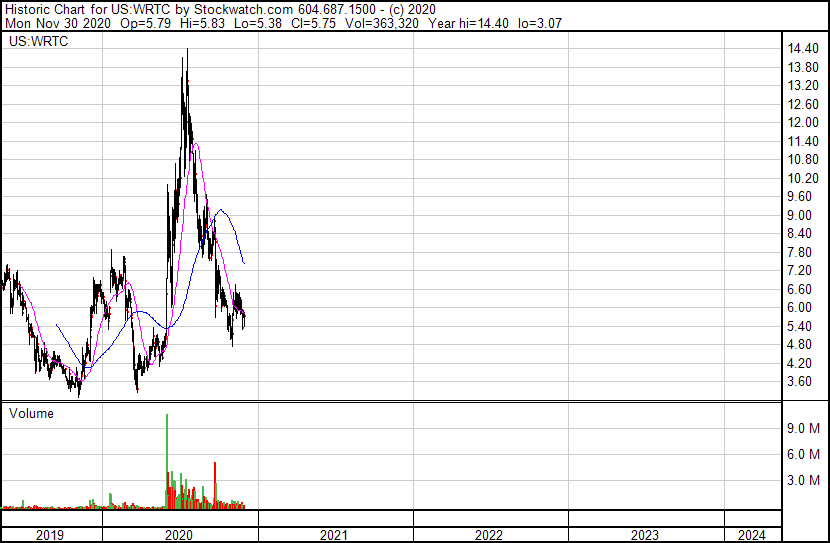Click the 6.0 M volume axis label

pyautogui.click(x=803, y=454)
